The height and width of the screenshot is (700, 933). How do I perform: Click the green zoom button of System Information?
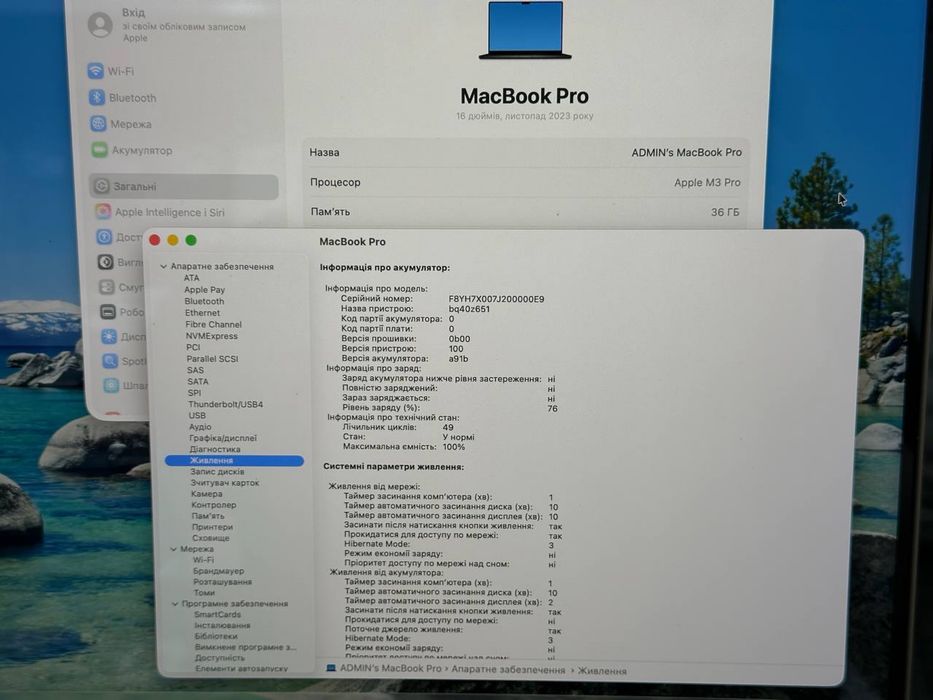tap(191, 240)
